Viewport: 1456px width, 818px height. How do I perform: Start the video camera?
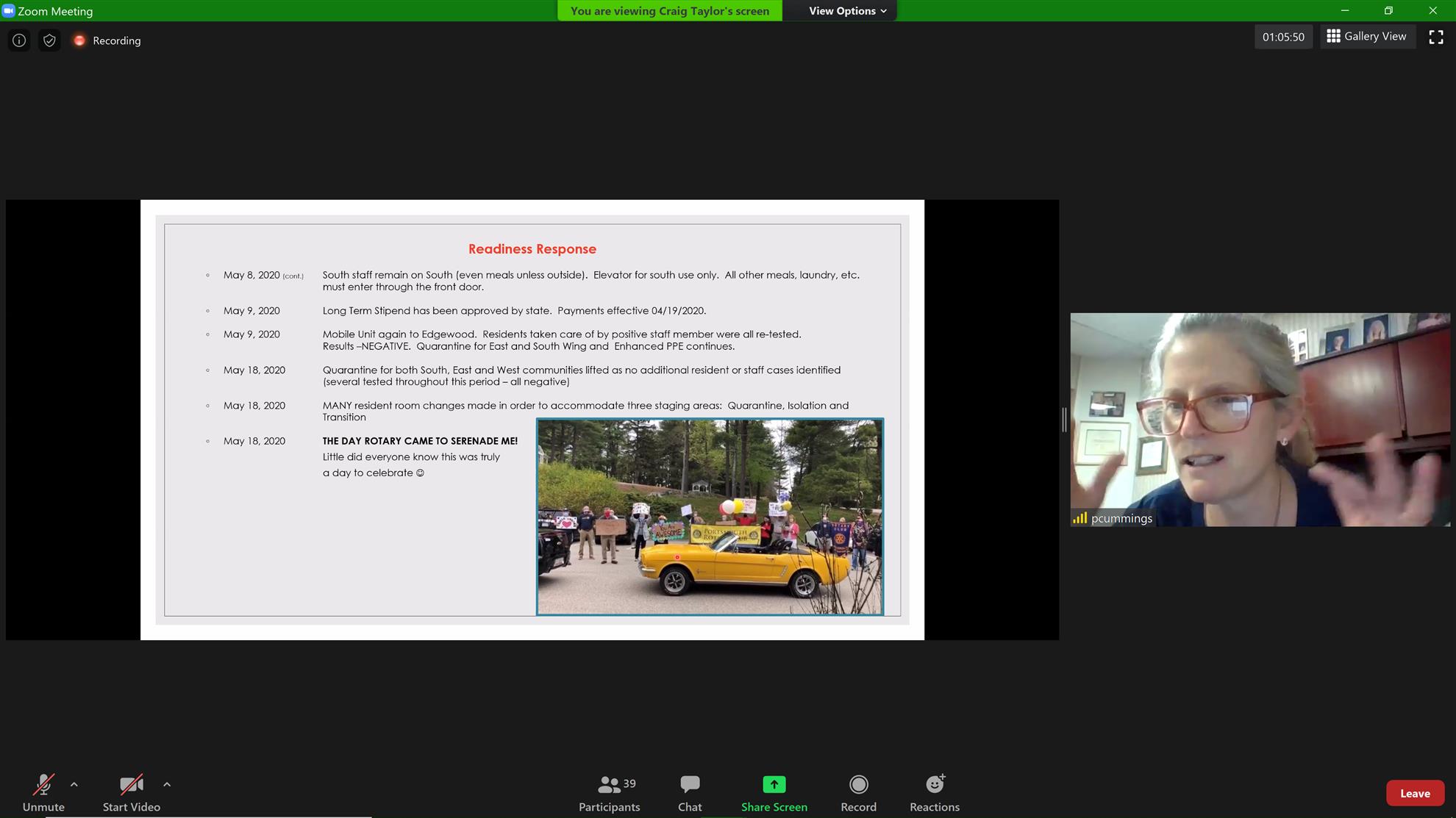tap(131, 793)
